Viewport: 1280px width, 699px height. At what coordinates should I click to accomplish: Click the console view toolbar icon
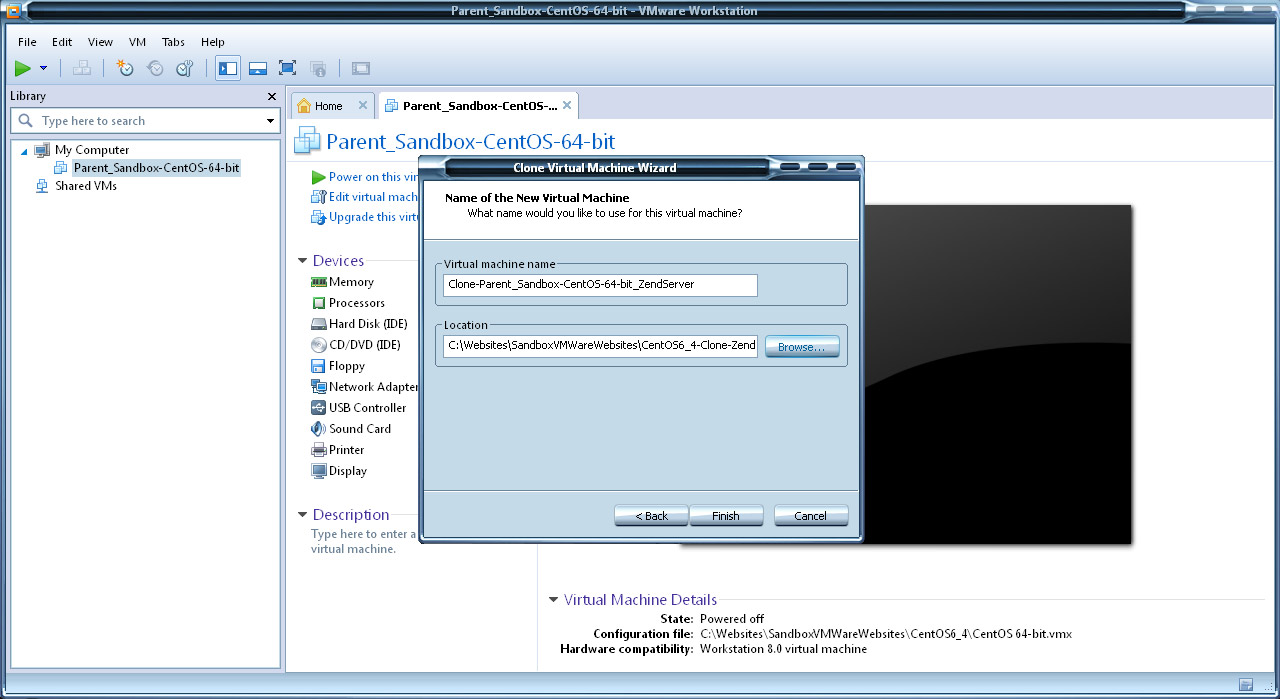pyautogui.click(x=361, y=68)
